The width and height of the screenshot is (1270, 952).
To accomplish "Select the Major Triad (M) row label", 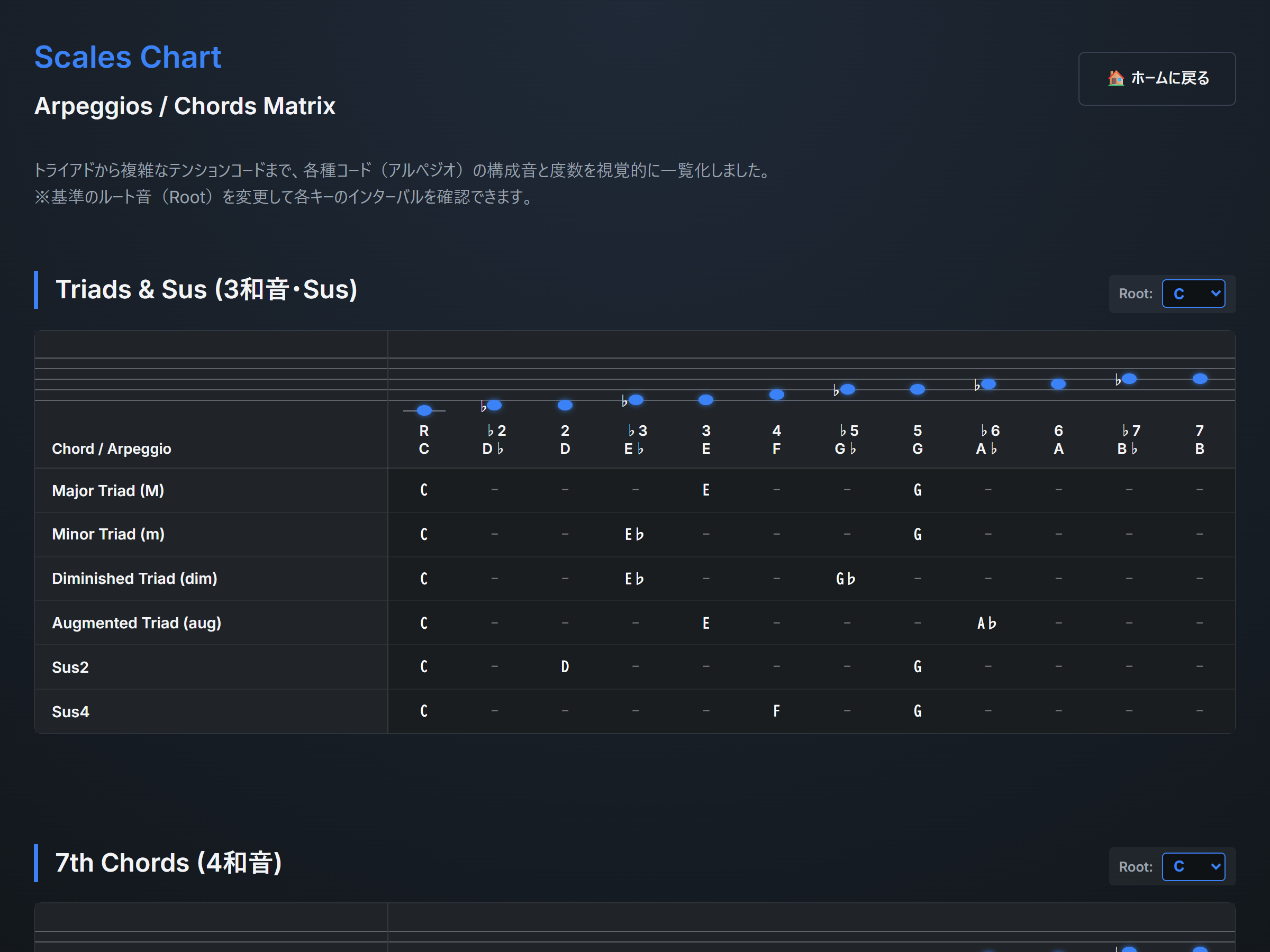I will click(x=108, y=491).
